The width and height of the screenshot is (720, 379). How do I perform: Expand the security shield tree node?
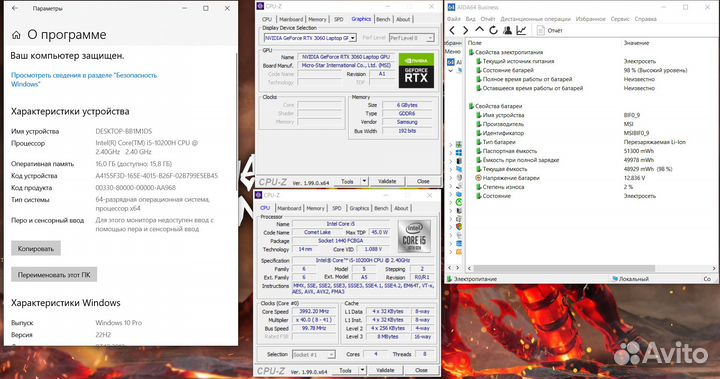pos(450,227)
